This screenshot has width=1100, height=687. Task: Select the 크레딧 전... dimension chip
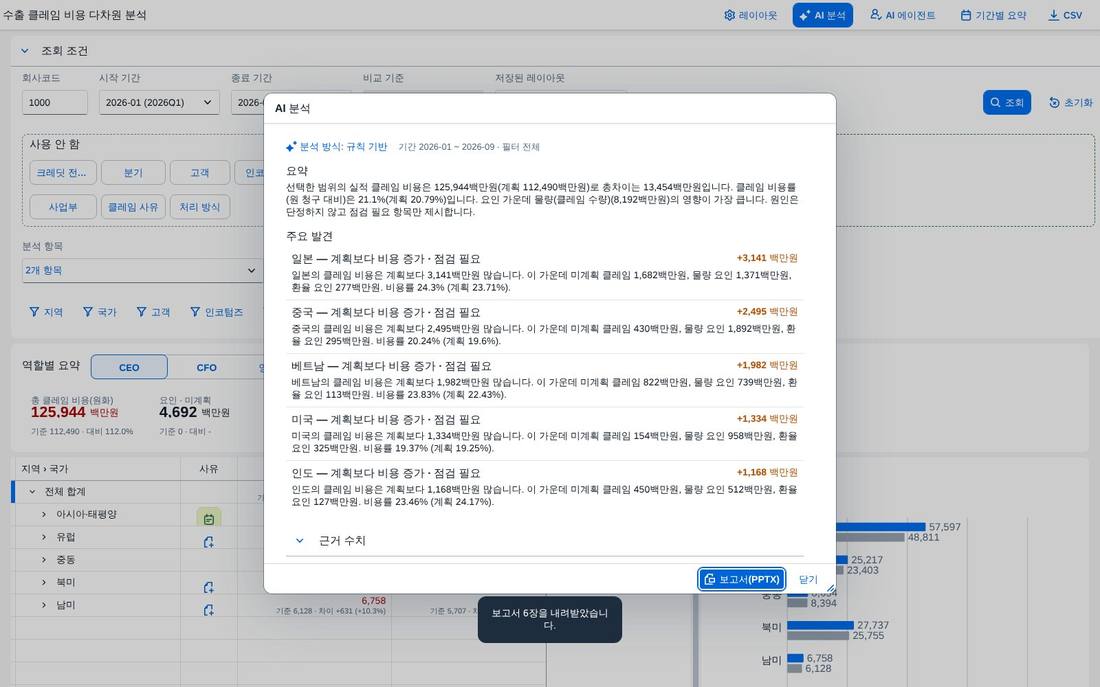[x=62, y=173]
